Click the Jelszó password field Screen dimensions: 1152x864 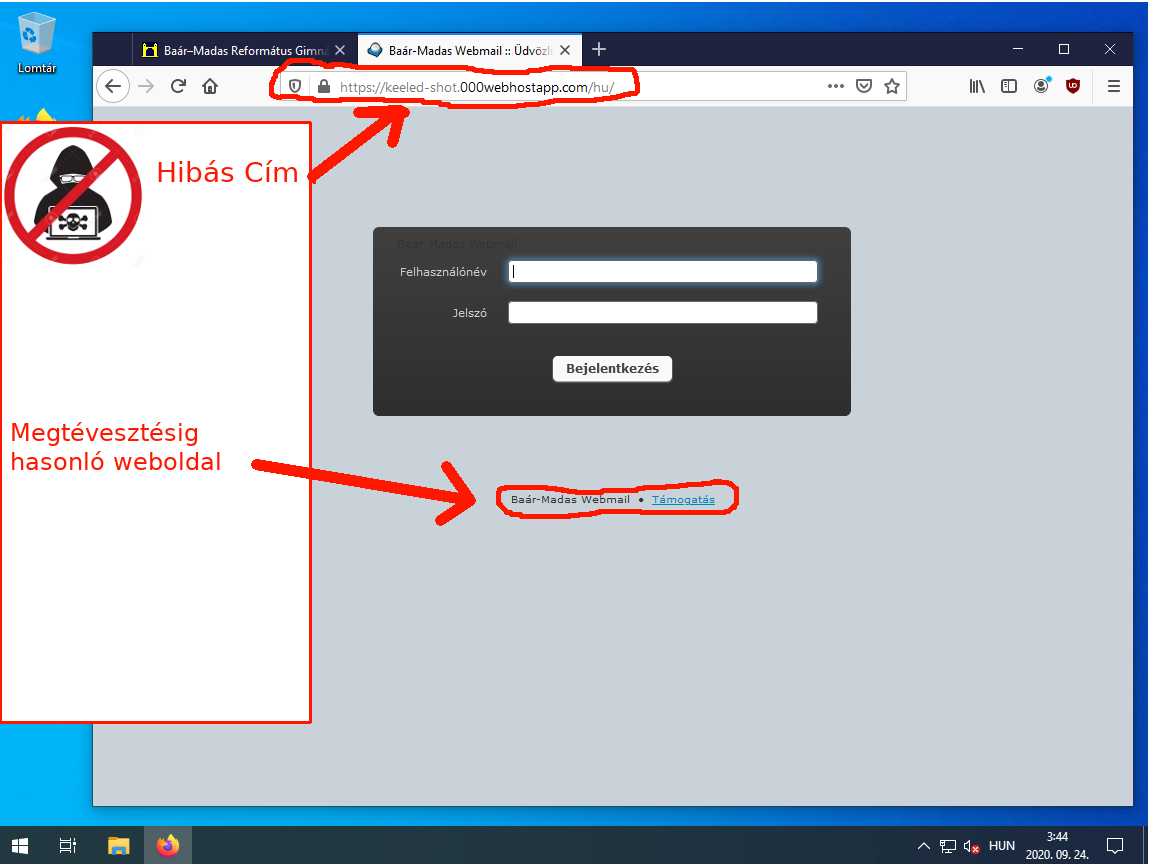click(x=662, y=313)
